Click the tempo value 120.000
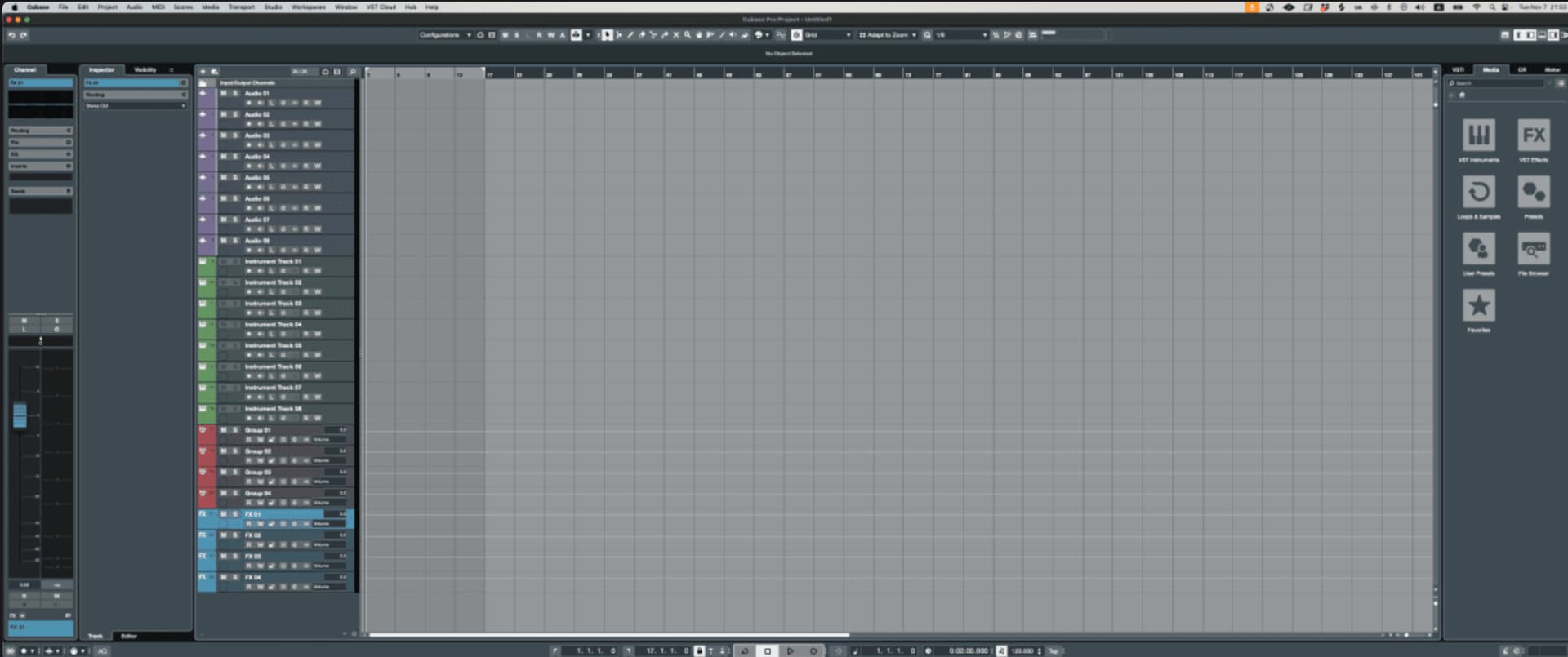The width and height of the screenshot is (1568, 657). tap(1022, 650)
